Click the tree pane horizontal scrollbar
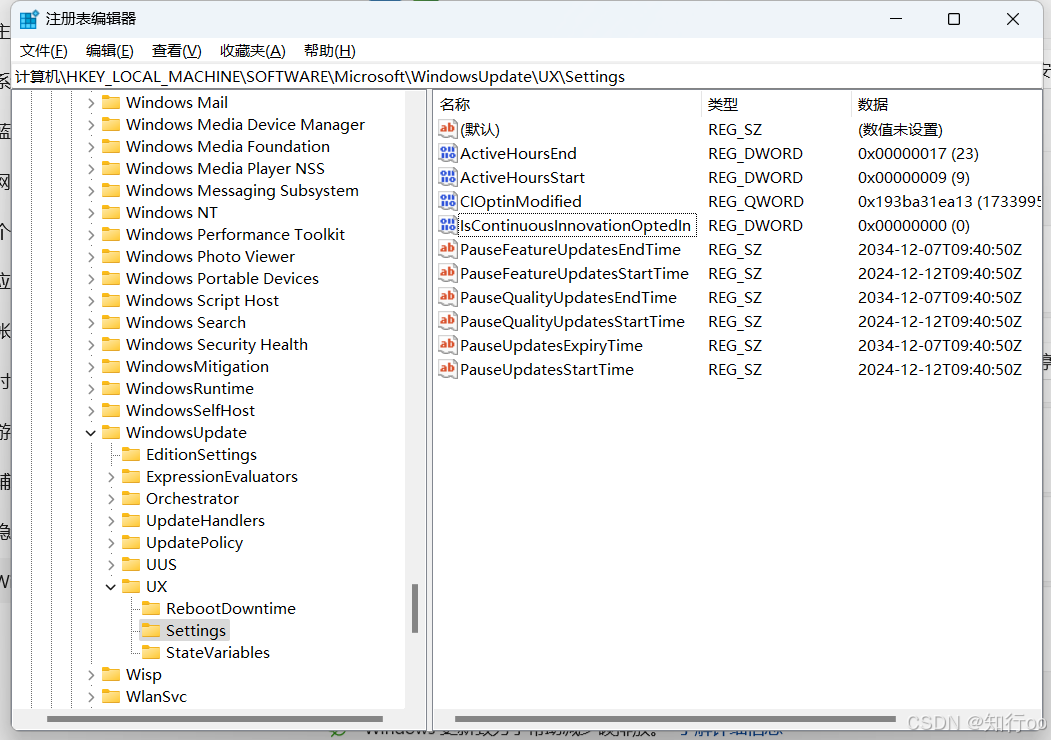The height and width of the screenshot is (740, 1051). click(x=214, y=719)
